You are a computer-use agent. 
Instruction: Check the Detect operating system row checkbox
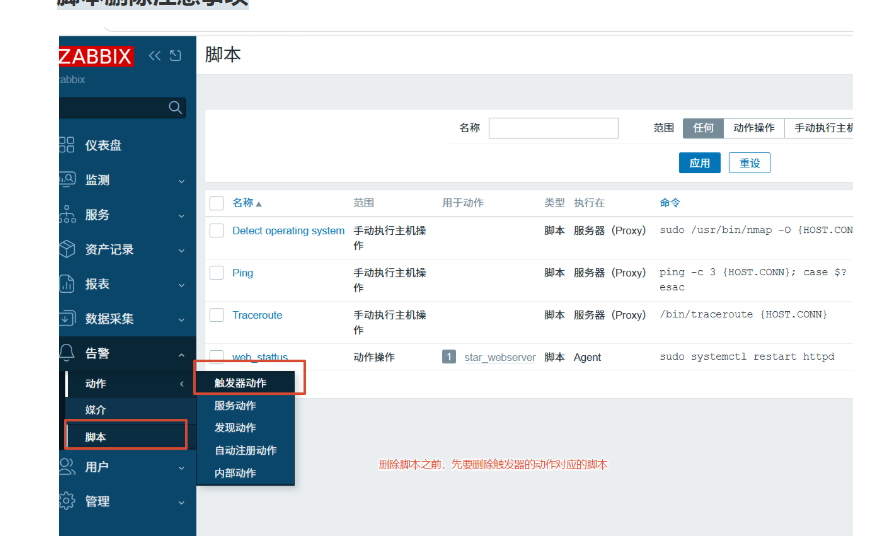point(217,230)
